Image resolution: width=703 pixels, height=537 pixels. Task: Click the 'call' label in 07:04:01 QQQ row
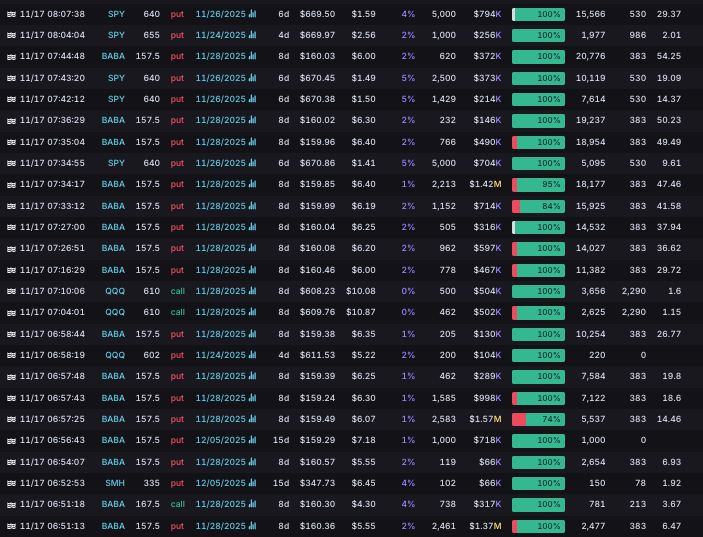178,312
